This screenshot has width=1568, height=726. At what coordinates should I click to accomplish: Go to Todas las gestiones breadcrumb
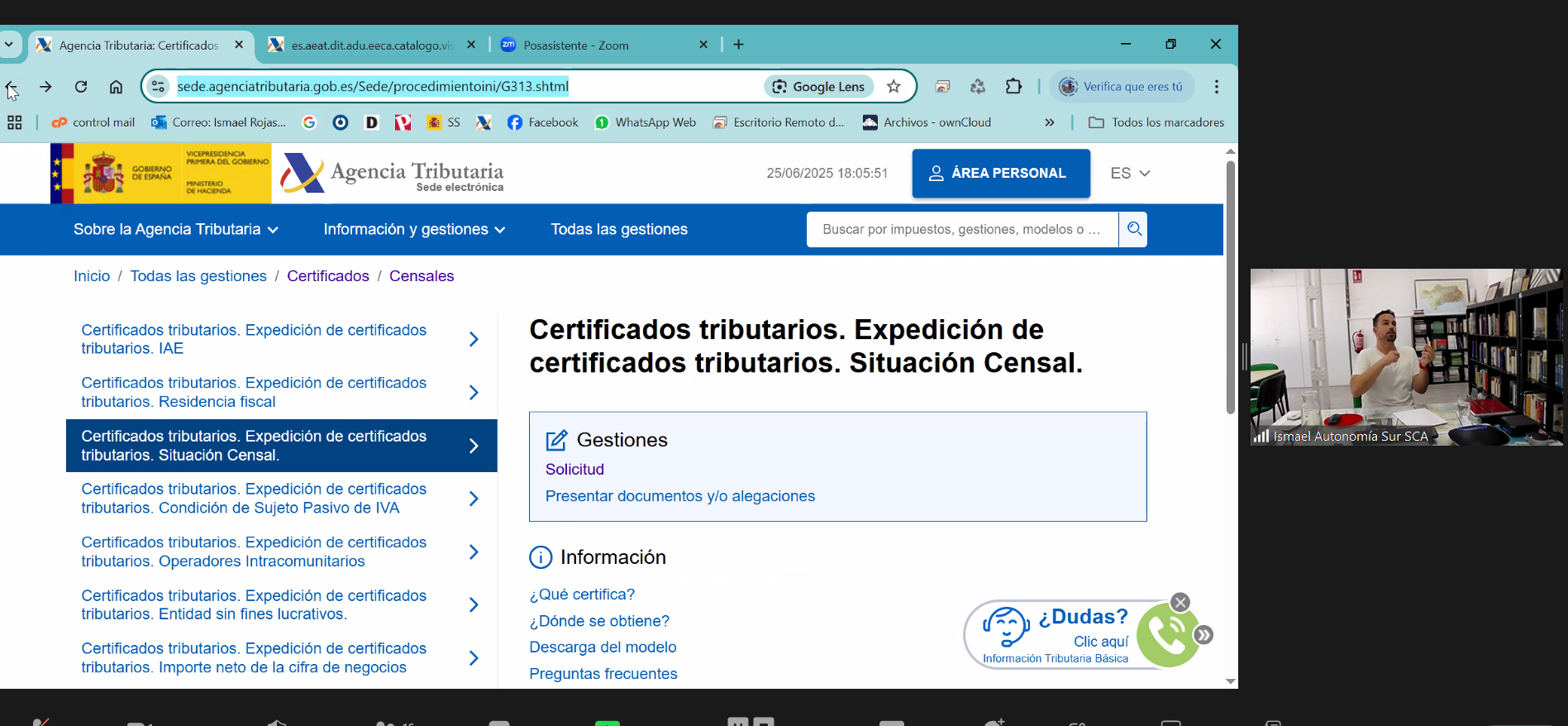(198, 276)
